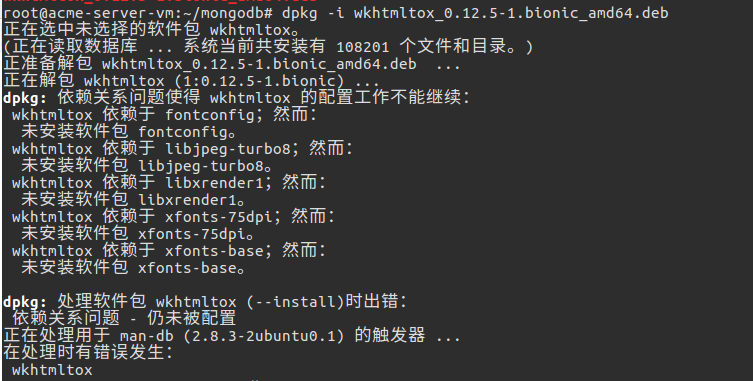Viewport: 753px width, 381px height.
Task: Click the xfonts-base dependency name
Action: tap(214, 251)
